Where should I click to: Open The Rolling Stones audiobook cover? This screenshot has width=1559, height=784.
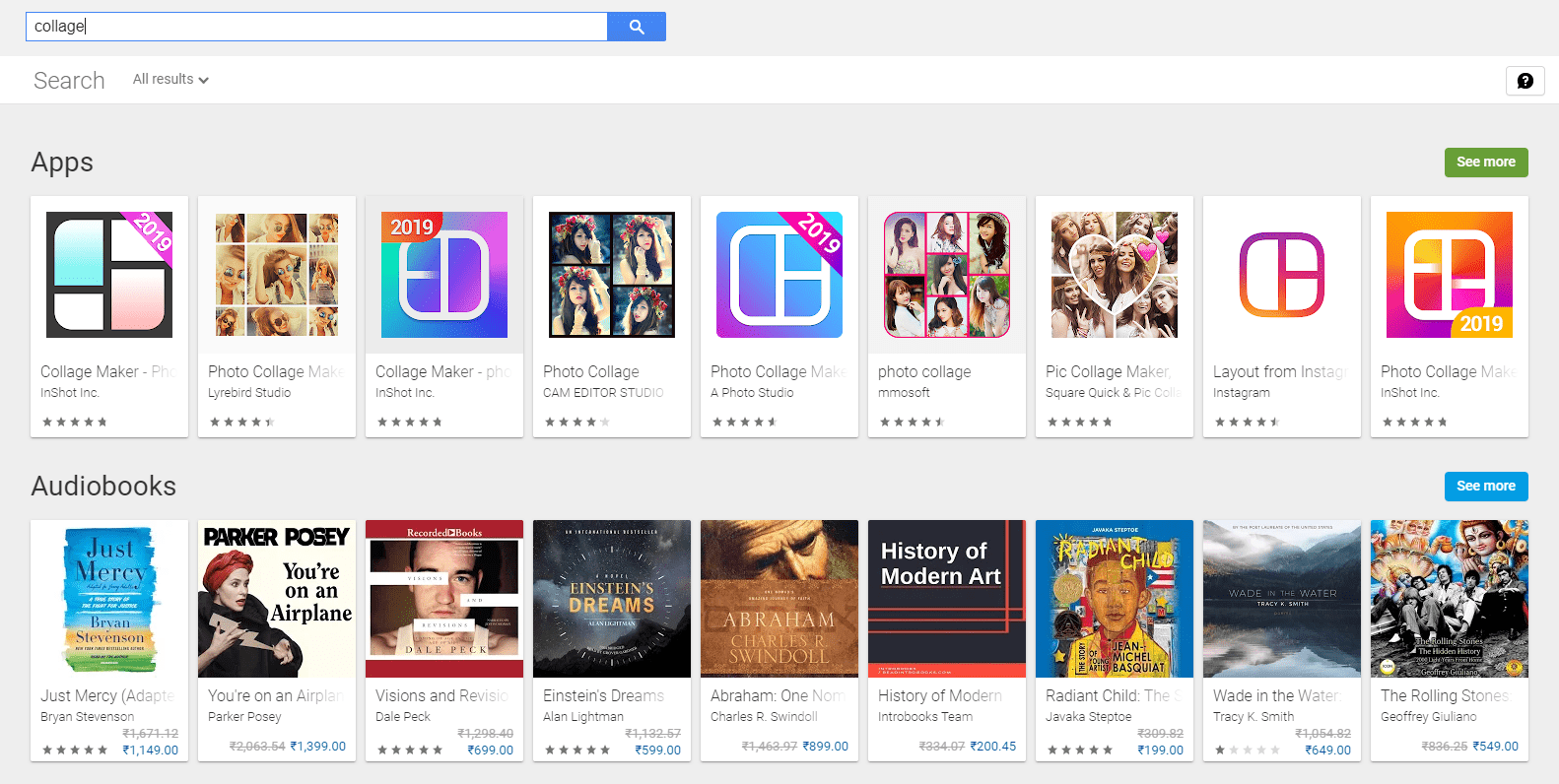1450,599
